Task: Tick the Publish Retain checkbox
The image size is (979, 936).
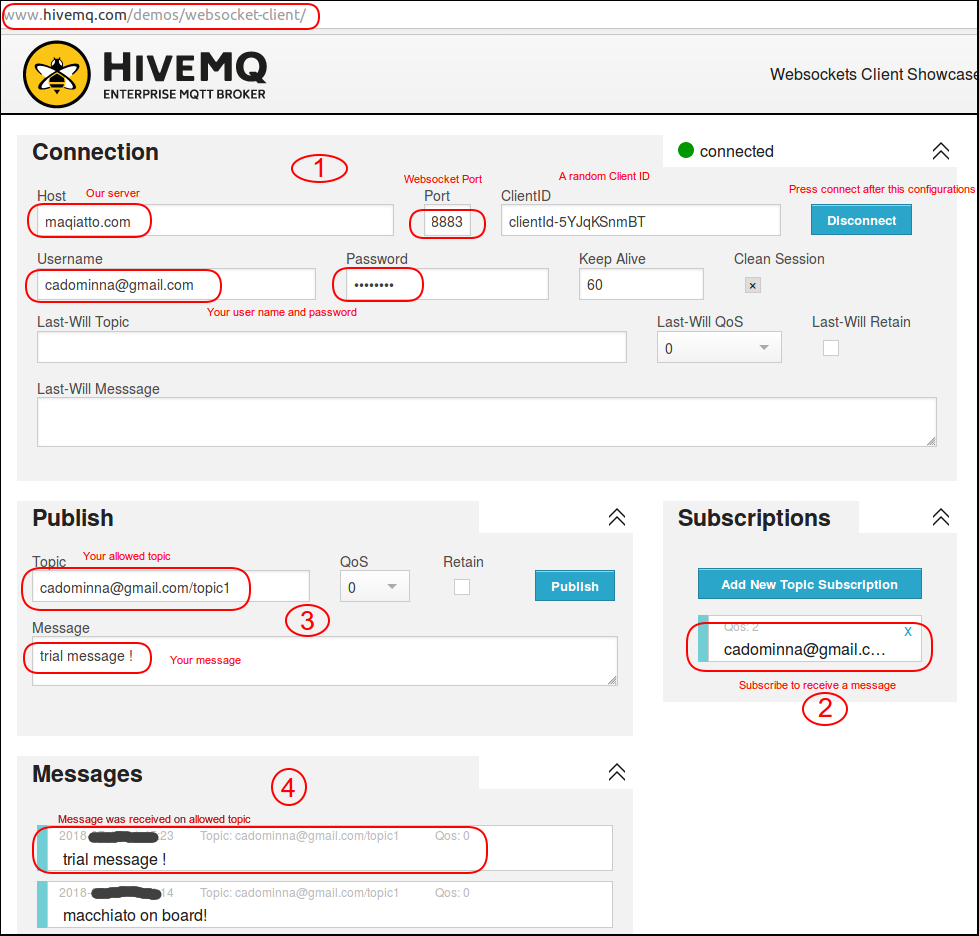Action: pos(462,587)
